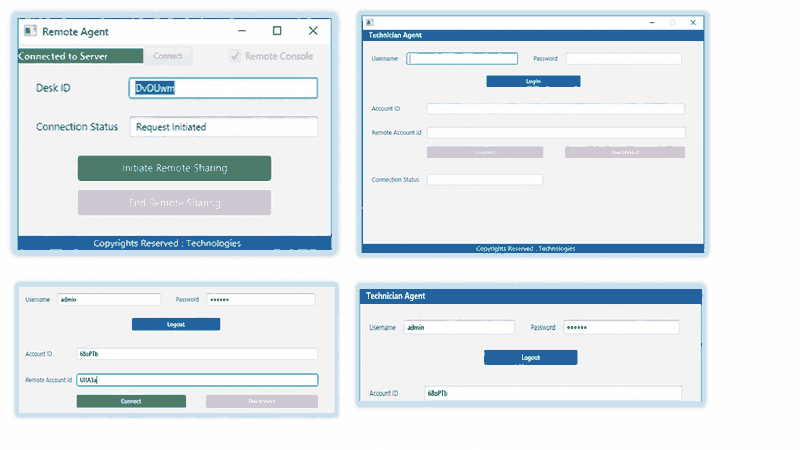Screen dimensions: 800x450
Task: Click the Remote Agent footer text Copyrights Reserved : Technologies
Action: coord(167,243)
